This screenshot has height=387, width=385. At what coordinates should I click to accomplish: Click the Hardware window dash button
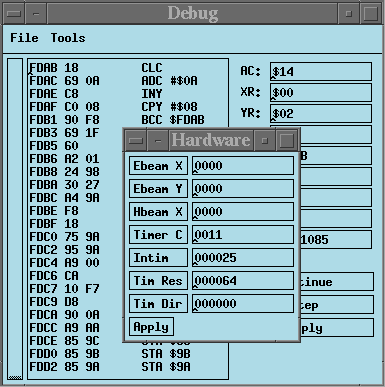pos(158,140)
